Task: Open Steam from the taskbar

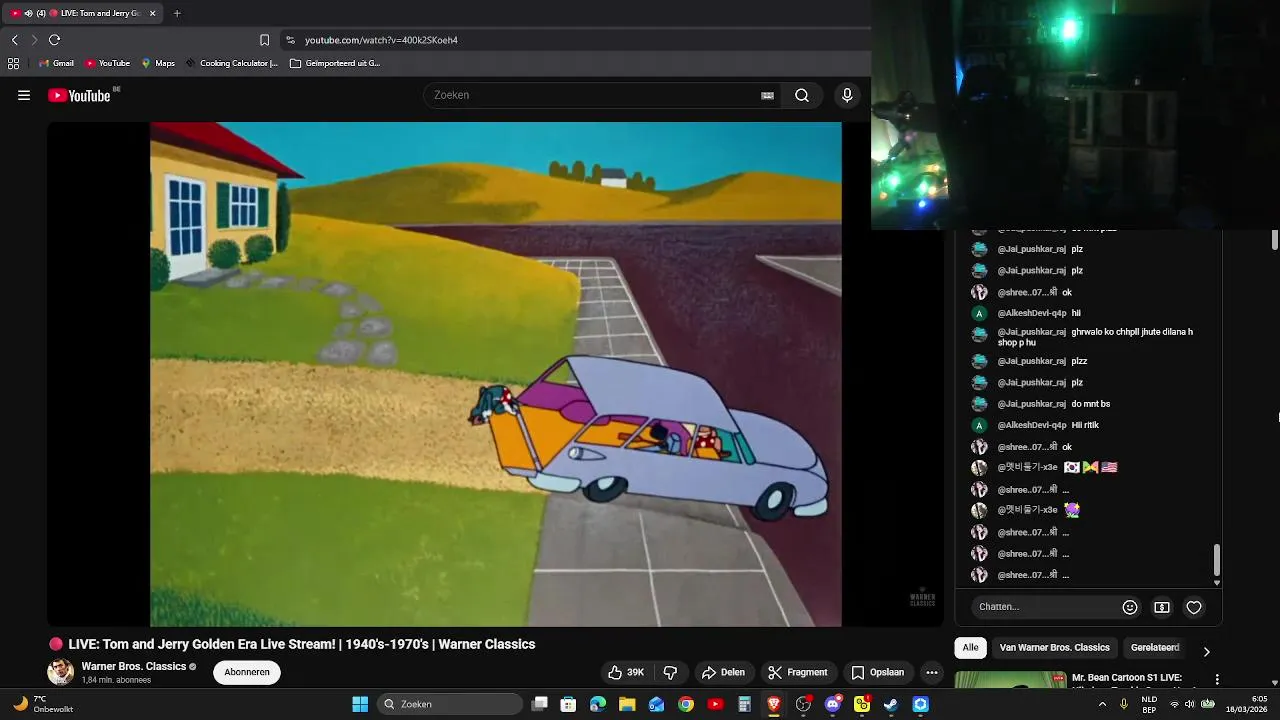Action: pos(891,704)
